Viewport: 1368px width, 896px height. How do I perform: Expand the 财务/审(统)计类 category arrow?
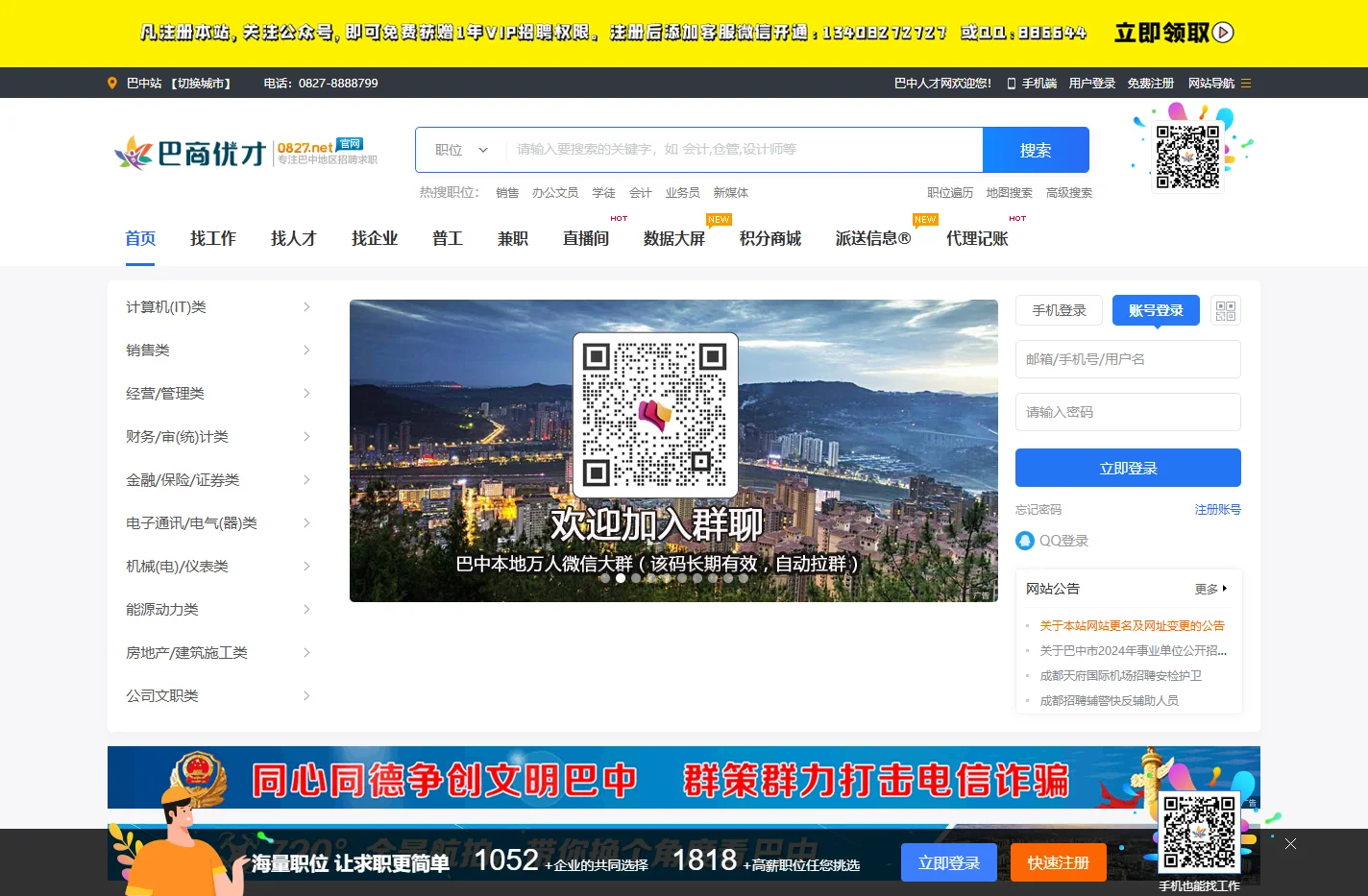[x=306, y=437]
